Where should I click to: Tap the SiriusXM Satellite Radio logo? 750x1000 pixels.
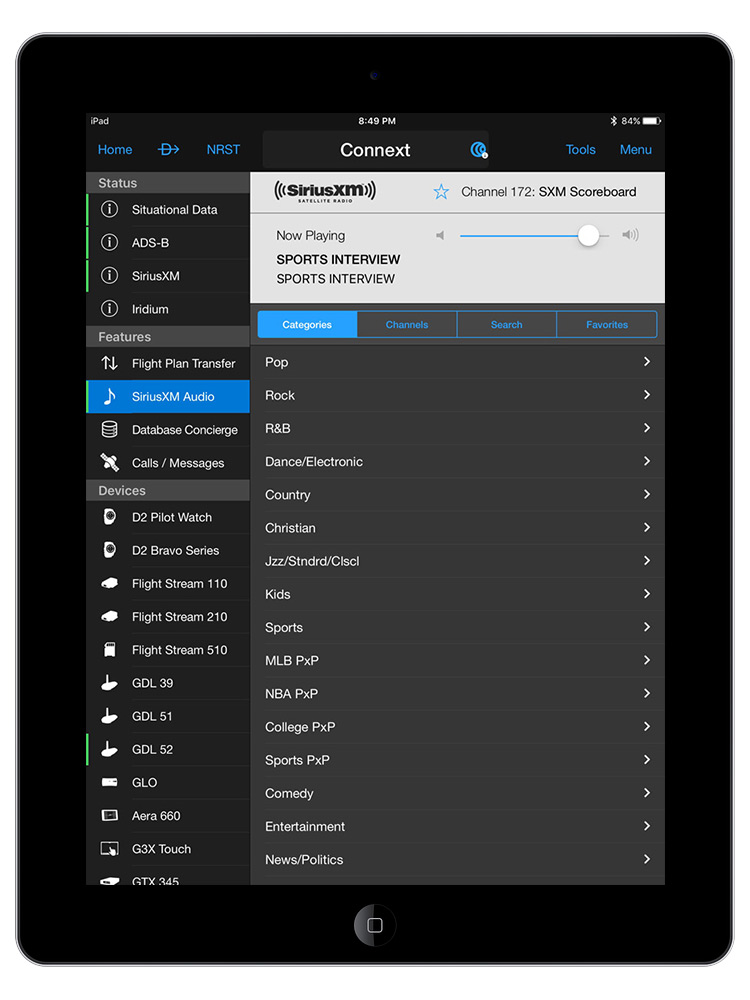pos(325,191)
